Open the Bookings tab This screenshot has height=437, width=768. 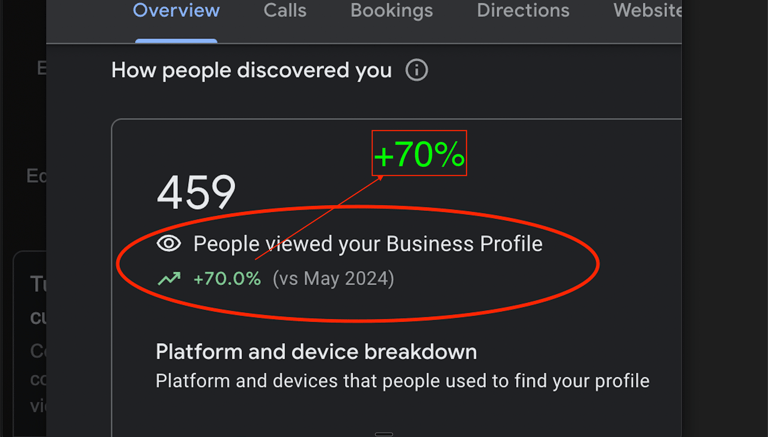[x=391, y=10]
